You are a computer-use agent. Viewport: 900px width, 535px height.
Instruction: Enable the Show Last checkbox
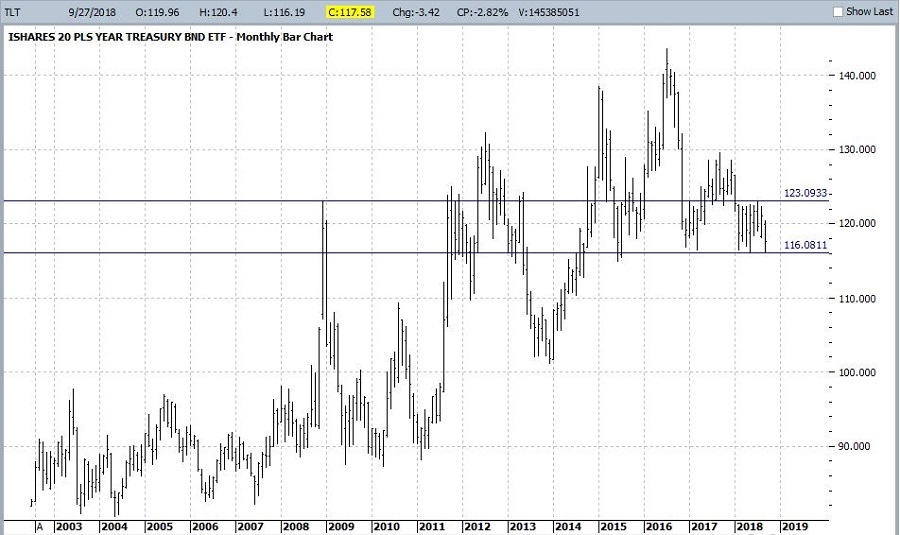pos(837,11)
